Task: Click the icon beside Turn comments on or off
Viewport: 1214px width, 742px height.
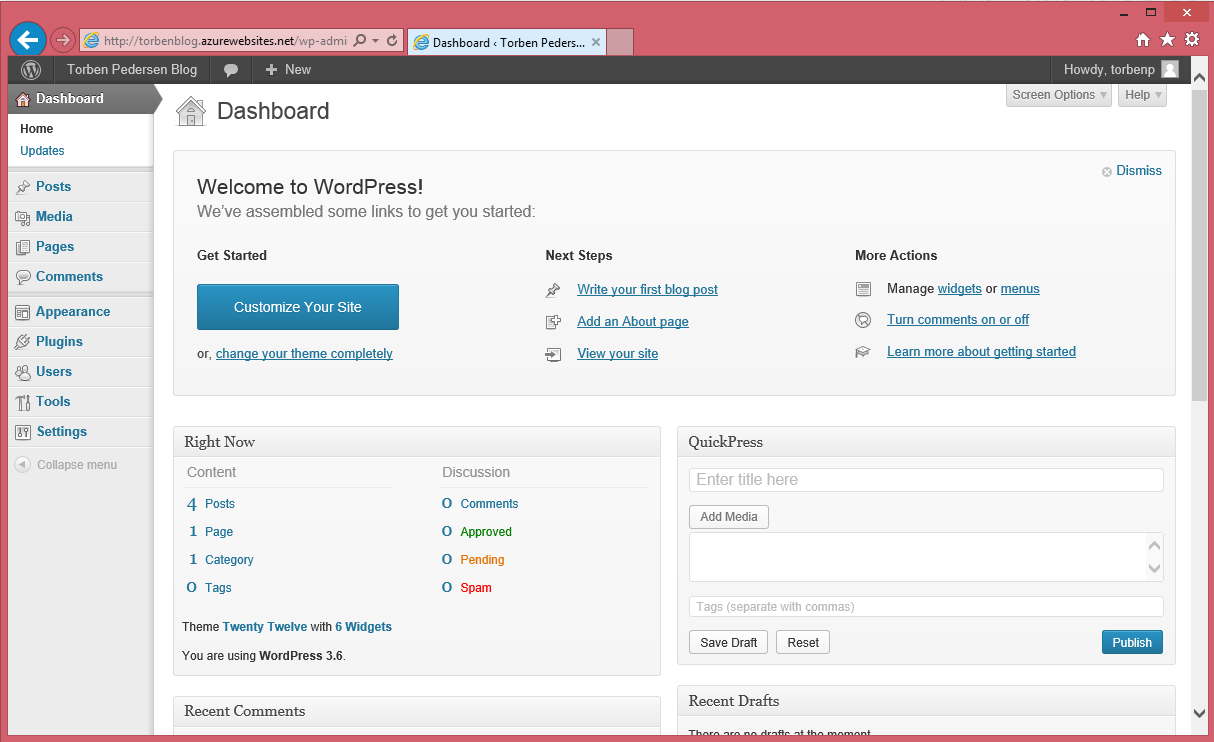Action: click(863, 320)
